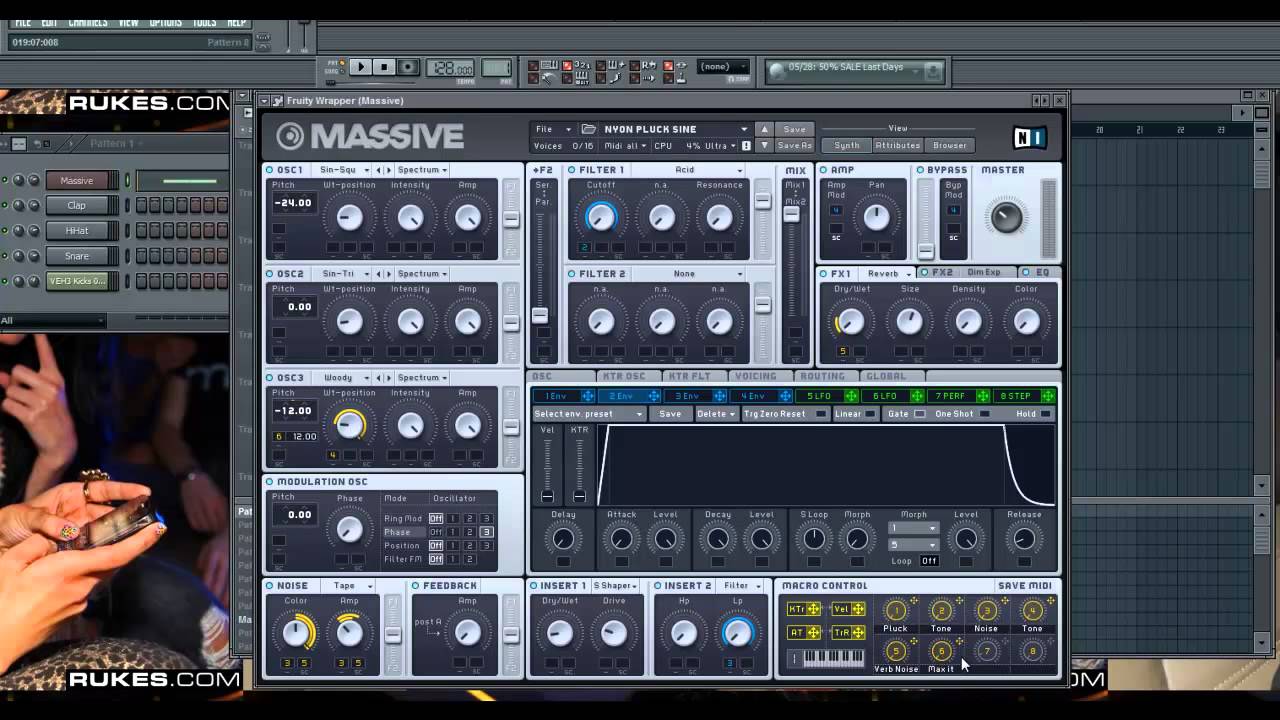Toggle the Filter 2 power button
1280x720 pixels.
(573, 274)
